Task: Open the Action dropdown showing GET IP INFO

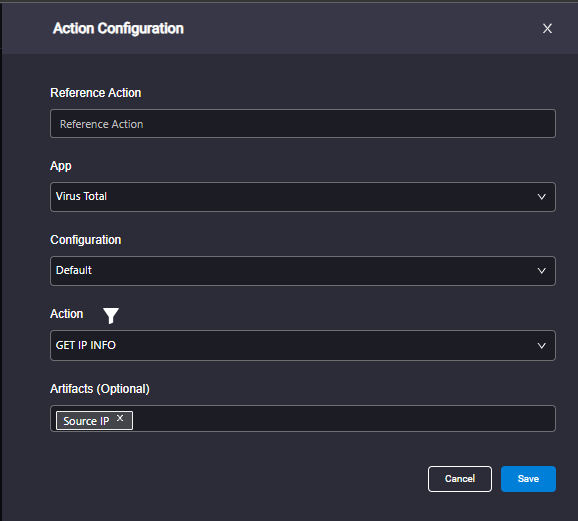Action: tap(303, 345)
